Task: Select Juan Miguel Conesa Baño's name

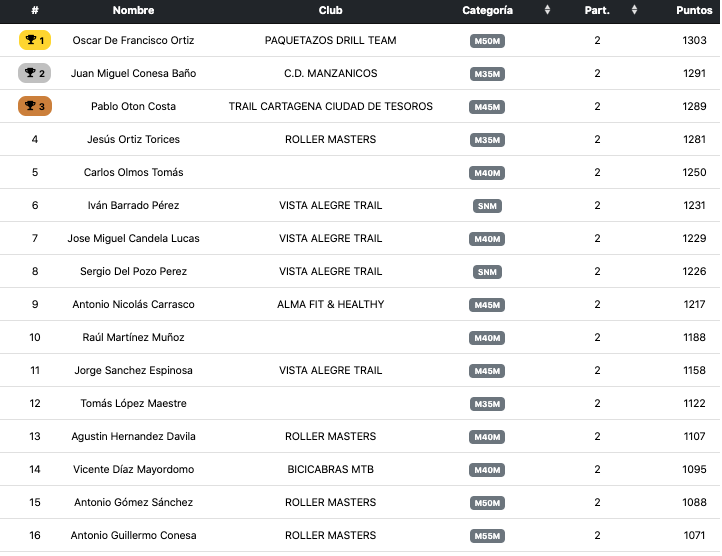Action: click(133, 74)
